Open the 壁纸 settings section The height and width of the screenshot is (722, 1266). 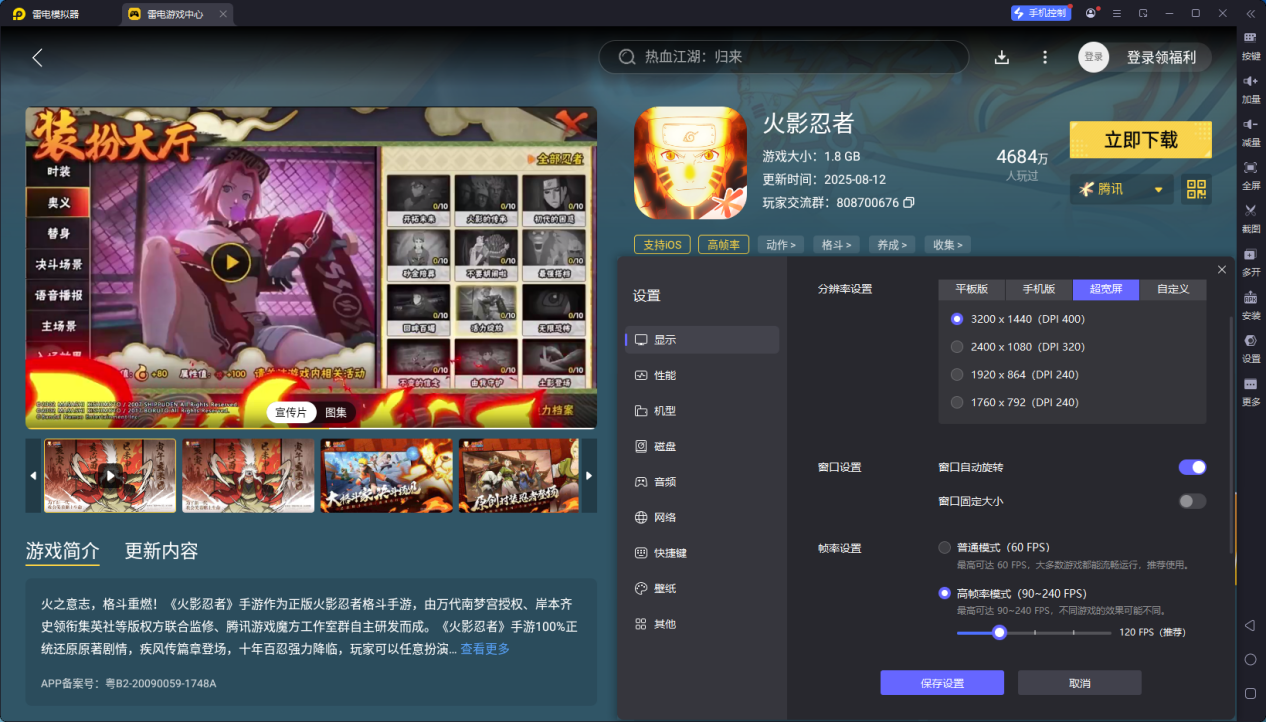point(702,588)
